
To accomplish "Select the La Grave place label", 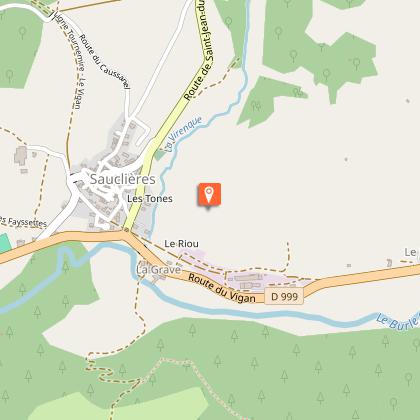I will click(159, 270).
